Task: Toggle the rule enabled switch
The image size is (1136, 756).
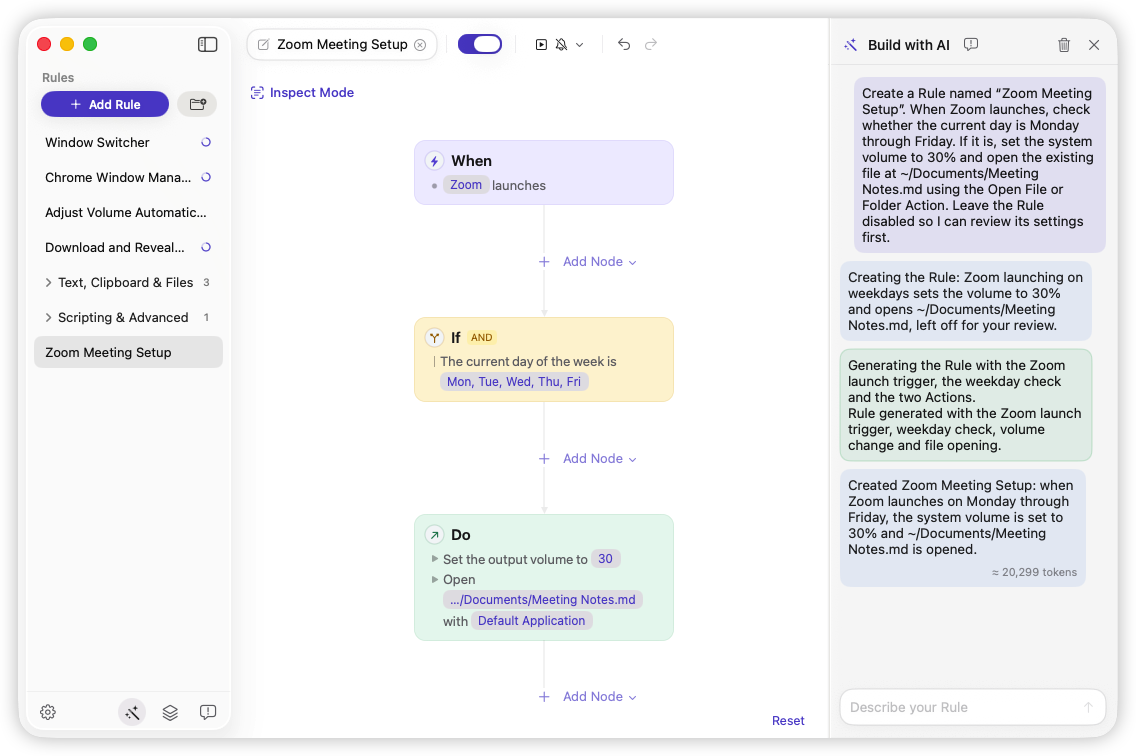Action: pyautogui.click(x=480, y=44)
